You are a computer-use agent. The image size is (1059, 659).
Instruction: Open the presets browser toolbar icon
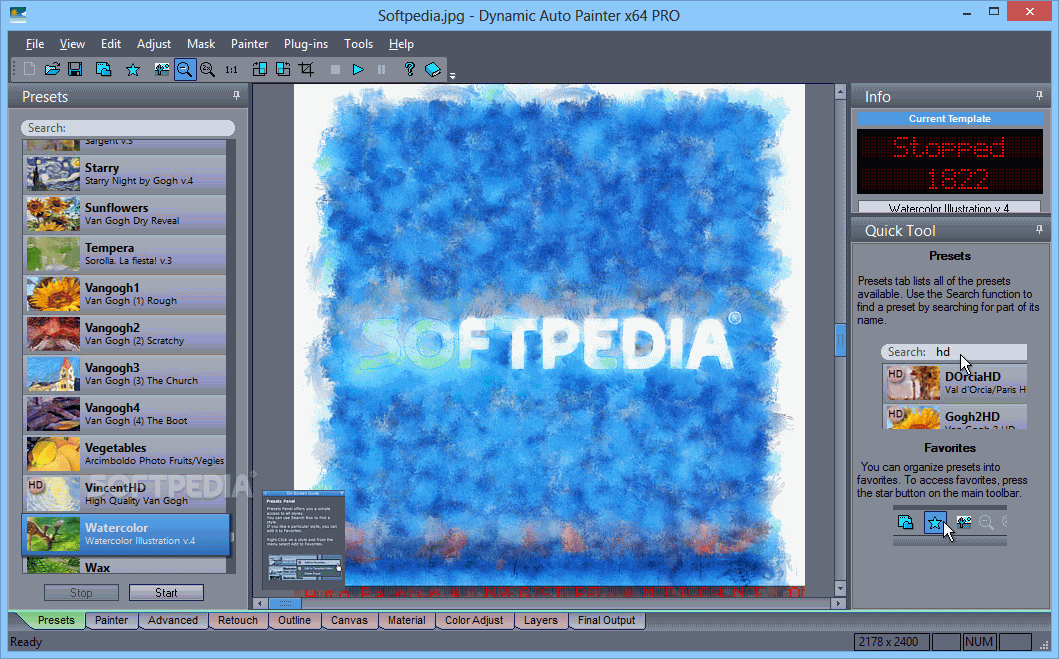click(x=103, y=69)
